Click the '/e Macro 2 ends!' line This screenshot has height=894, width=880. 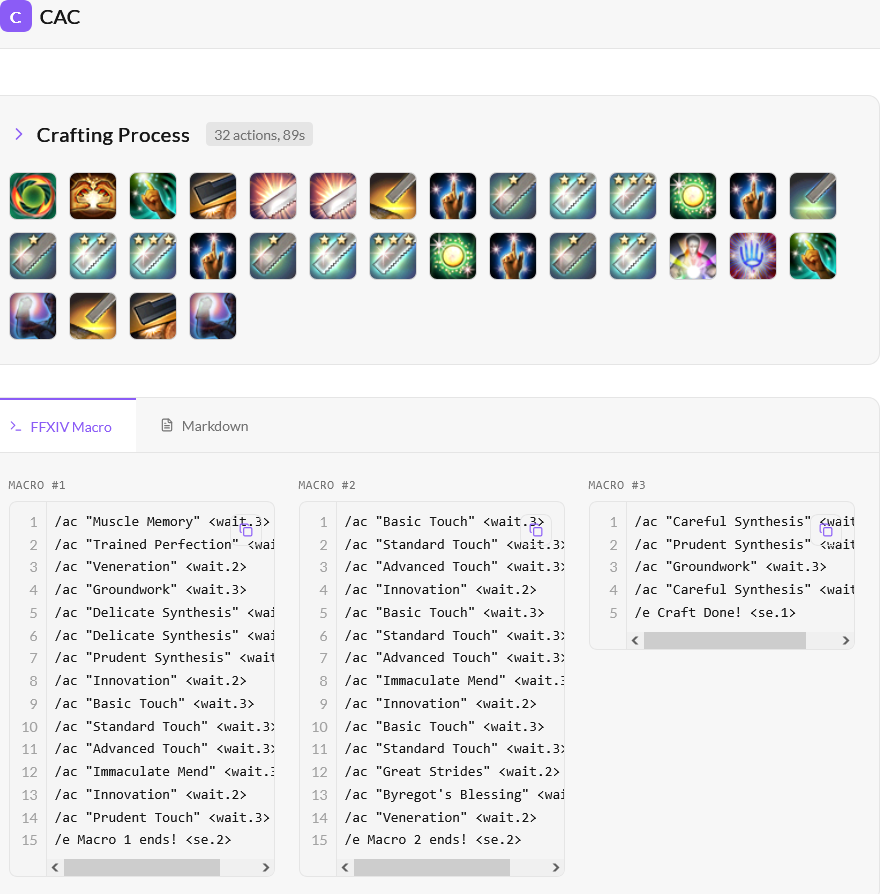(432, 839)
